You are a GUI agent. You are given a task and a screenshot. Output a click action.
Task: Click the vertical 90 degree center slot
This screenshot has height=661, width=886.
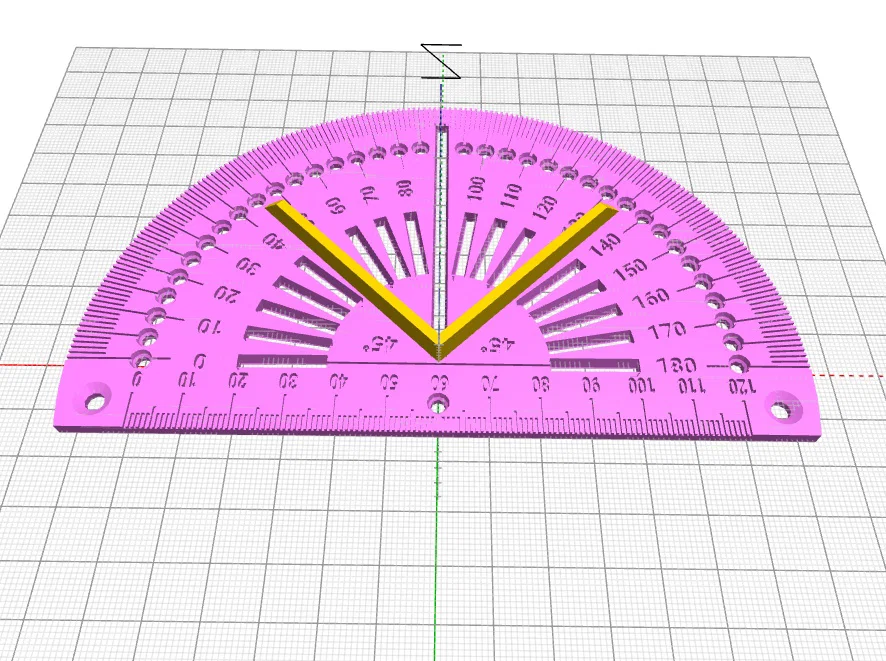click(441, 226)
